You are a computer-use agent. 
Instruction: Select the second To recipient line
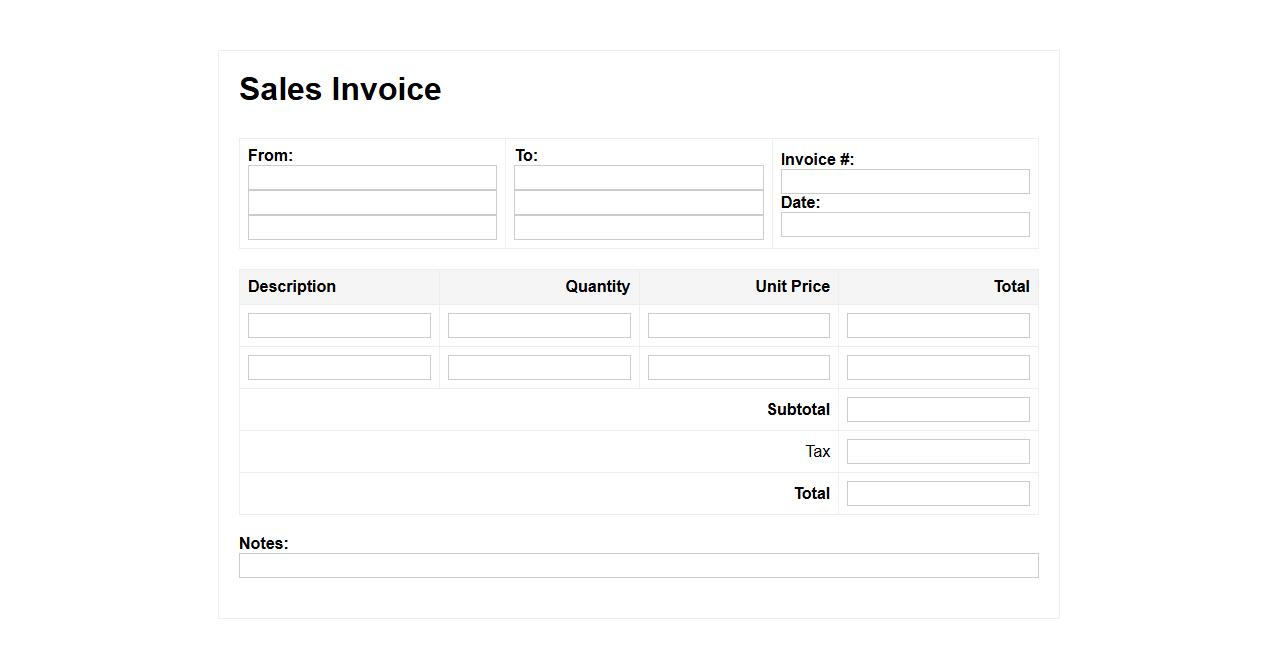point(638,203)
